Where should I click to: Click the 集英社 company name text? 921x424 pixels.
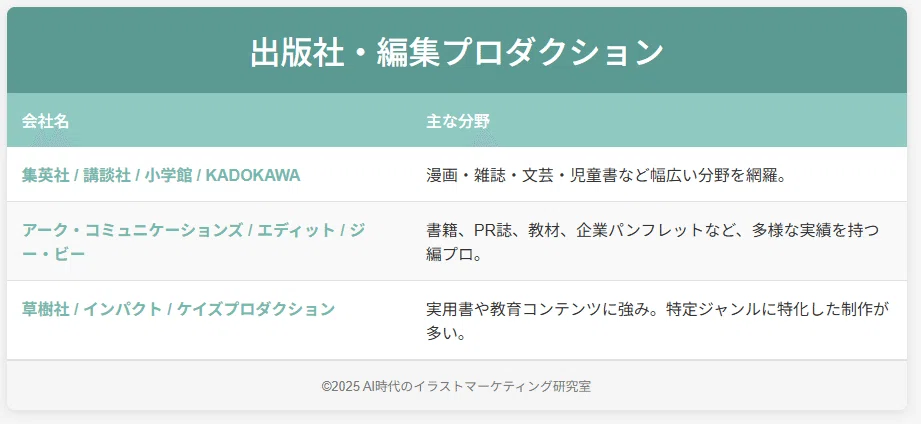tap(46, 175)
